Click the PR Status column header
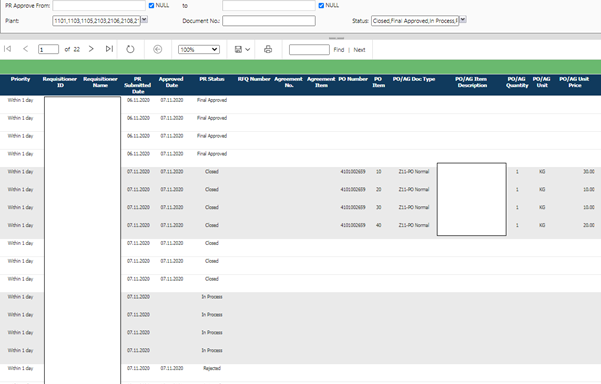The width and height of the screenshot is (601, 384). tap(212, 79)
